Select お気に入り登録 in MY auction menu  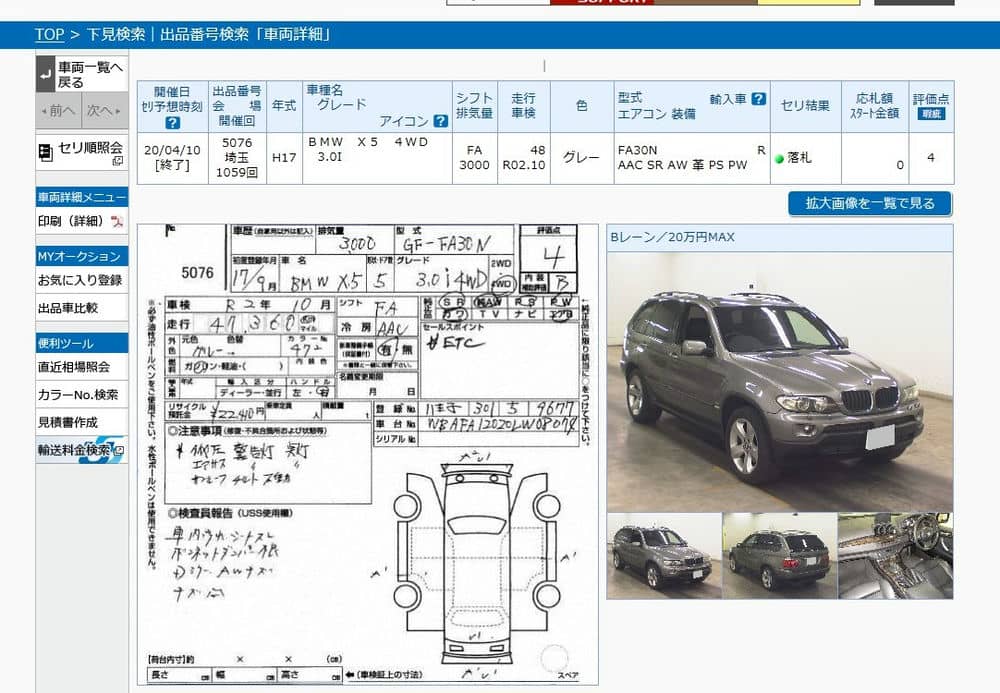click(x=80, y=280)
